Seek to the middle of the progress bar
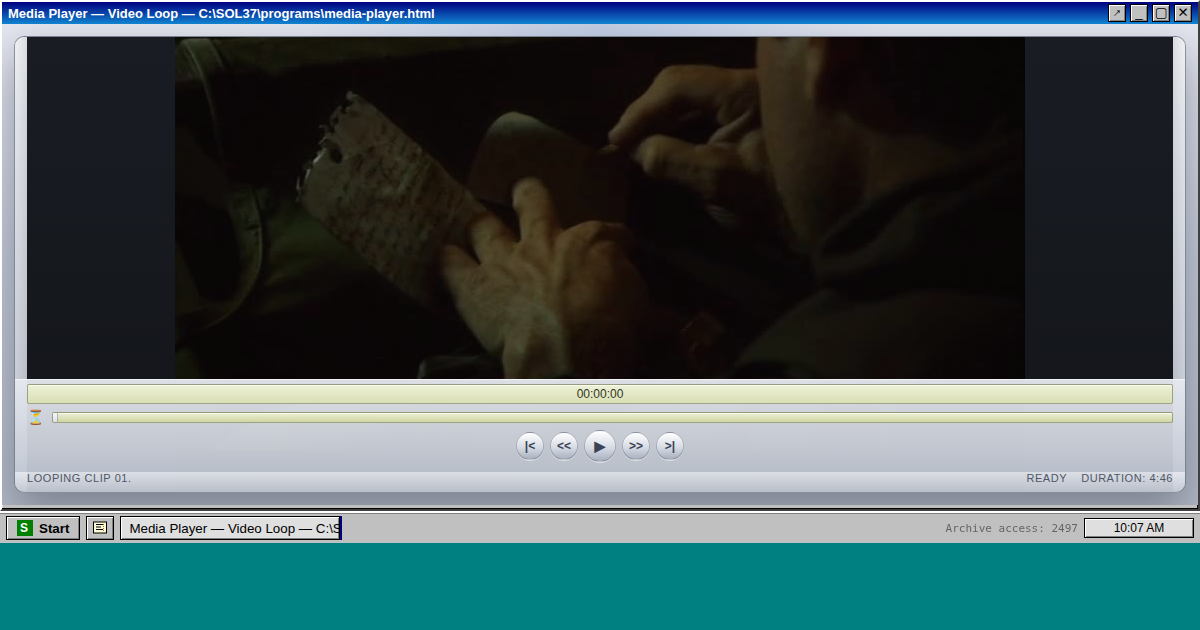Viewport: 1200px width, 630px height. pyautogui.click(x=612, y=417)
